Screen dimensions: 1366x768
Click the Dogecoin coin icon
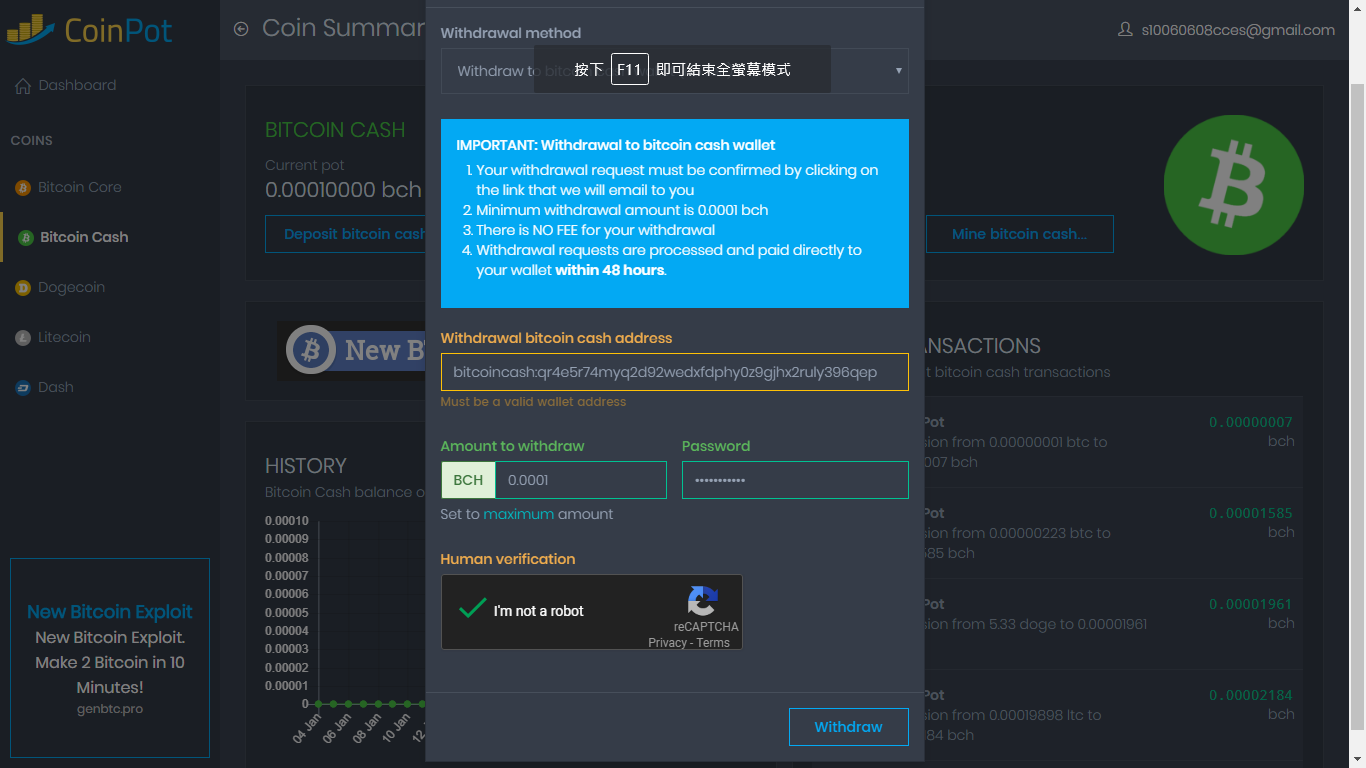(x=23, y=288)
